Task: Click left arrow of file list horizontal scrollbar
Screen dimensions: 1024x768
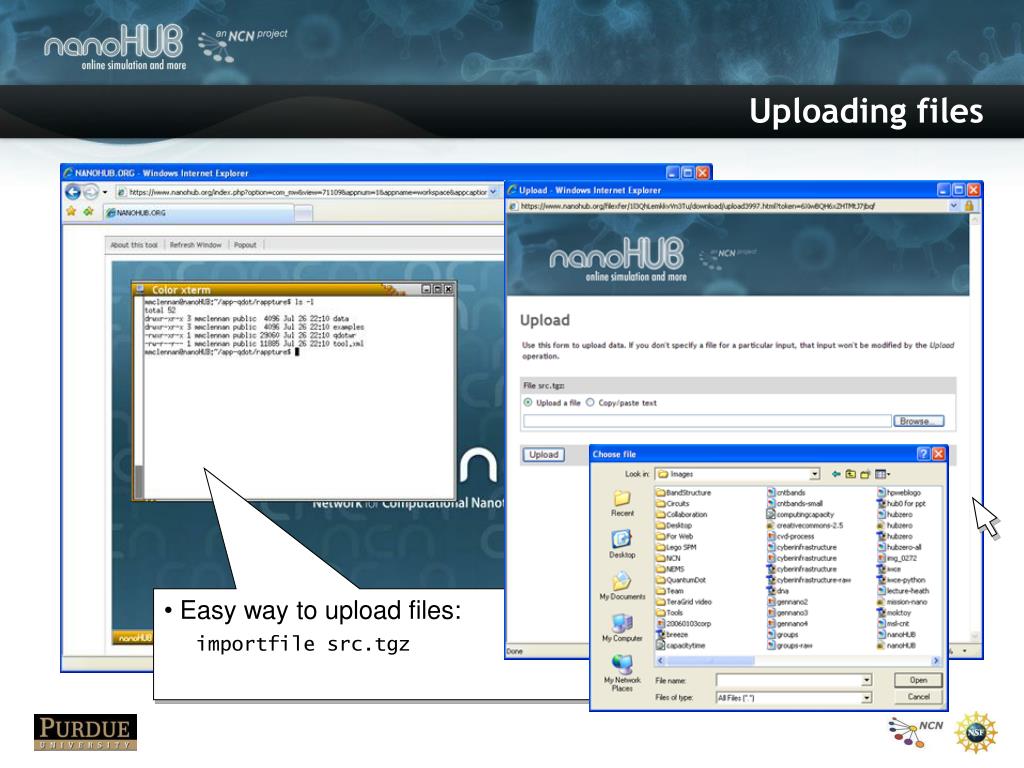Action: [x=661, y=661]
